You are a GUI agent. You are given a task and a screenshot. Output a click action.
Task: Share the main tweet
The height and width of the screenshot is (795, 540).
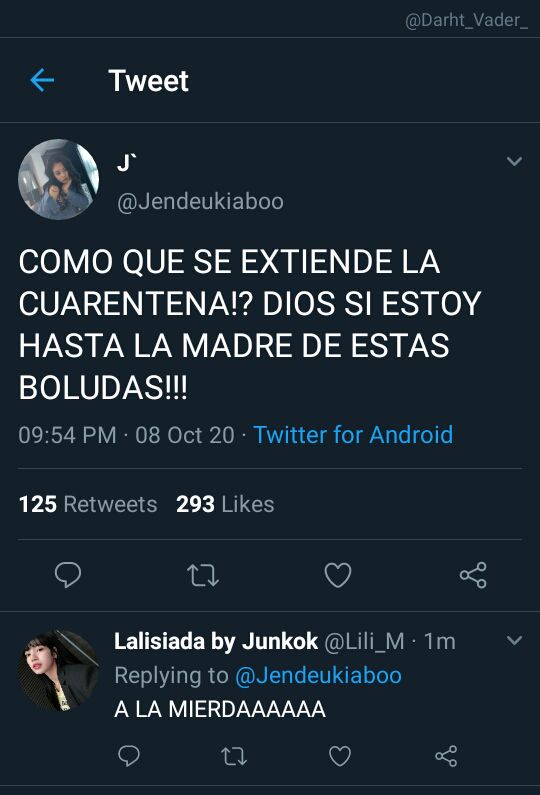pos(473,575)
